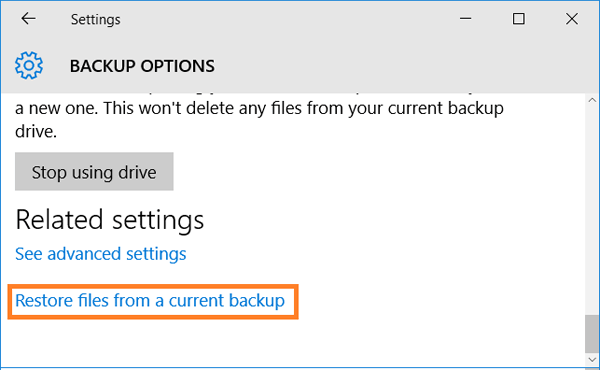This screenshot has height=370, width=600.
Task: Open See advanced settings link
Action: (101, 254)
